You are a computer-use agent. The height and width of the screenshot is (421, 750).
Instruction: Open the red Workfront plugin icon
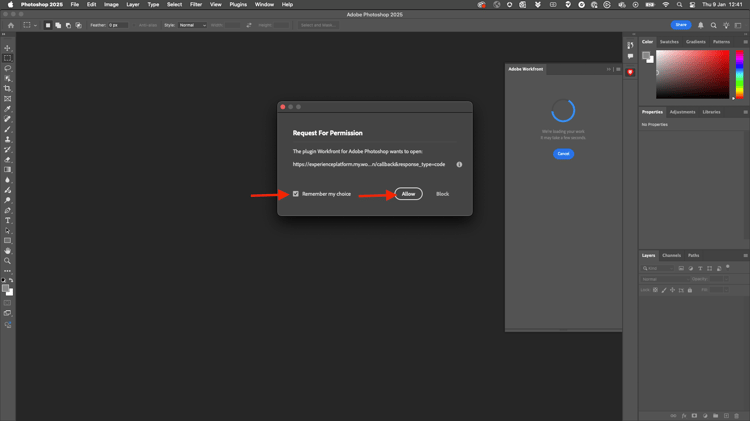[x=630, y=72]
